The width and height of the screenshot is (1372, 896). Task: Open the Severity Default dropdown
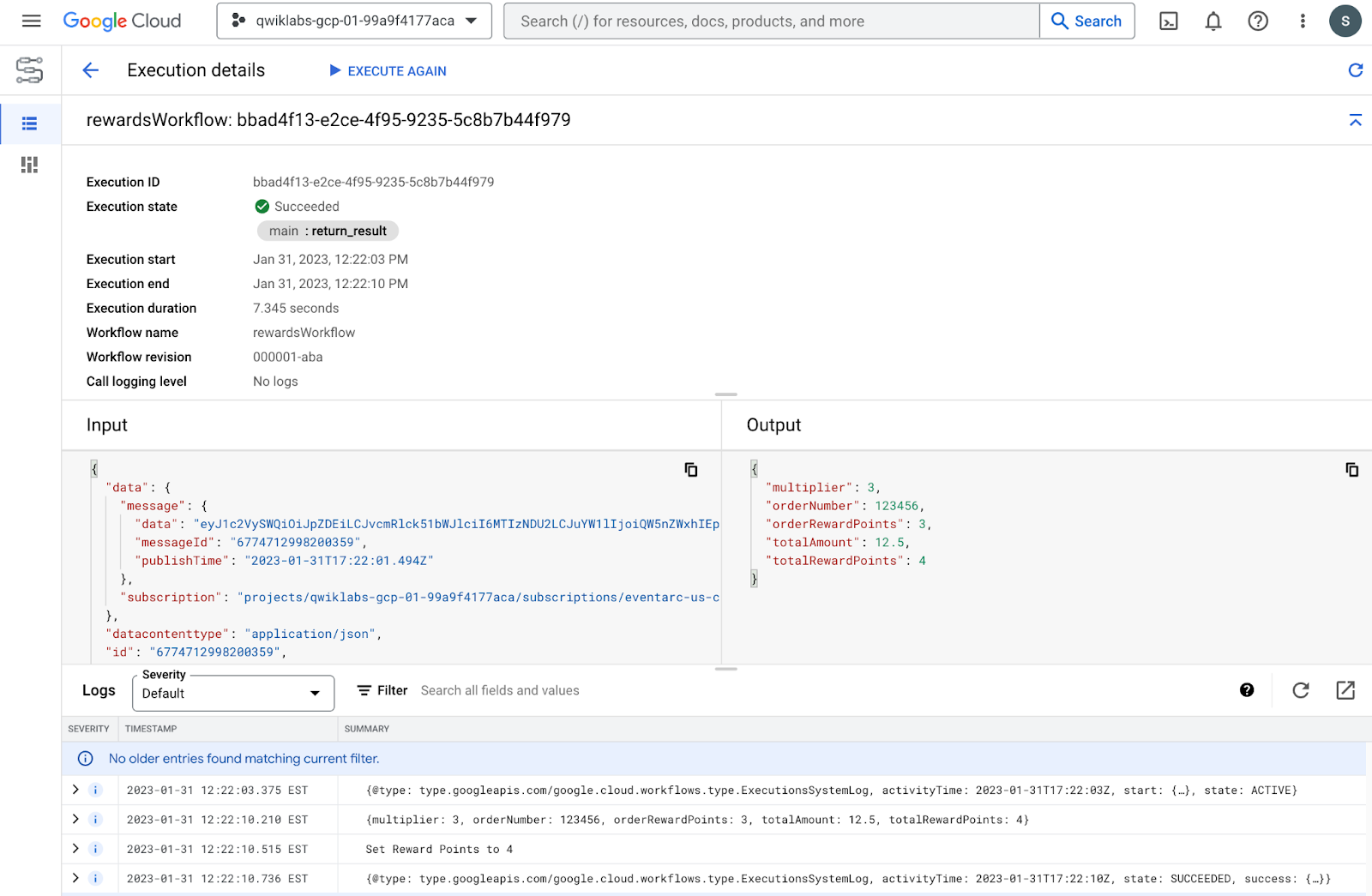click(x=232, y=693)
